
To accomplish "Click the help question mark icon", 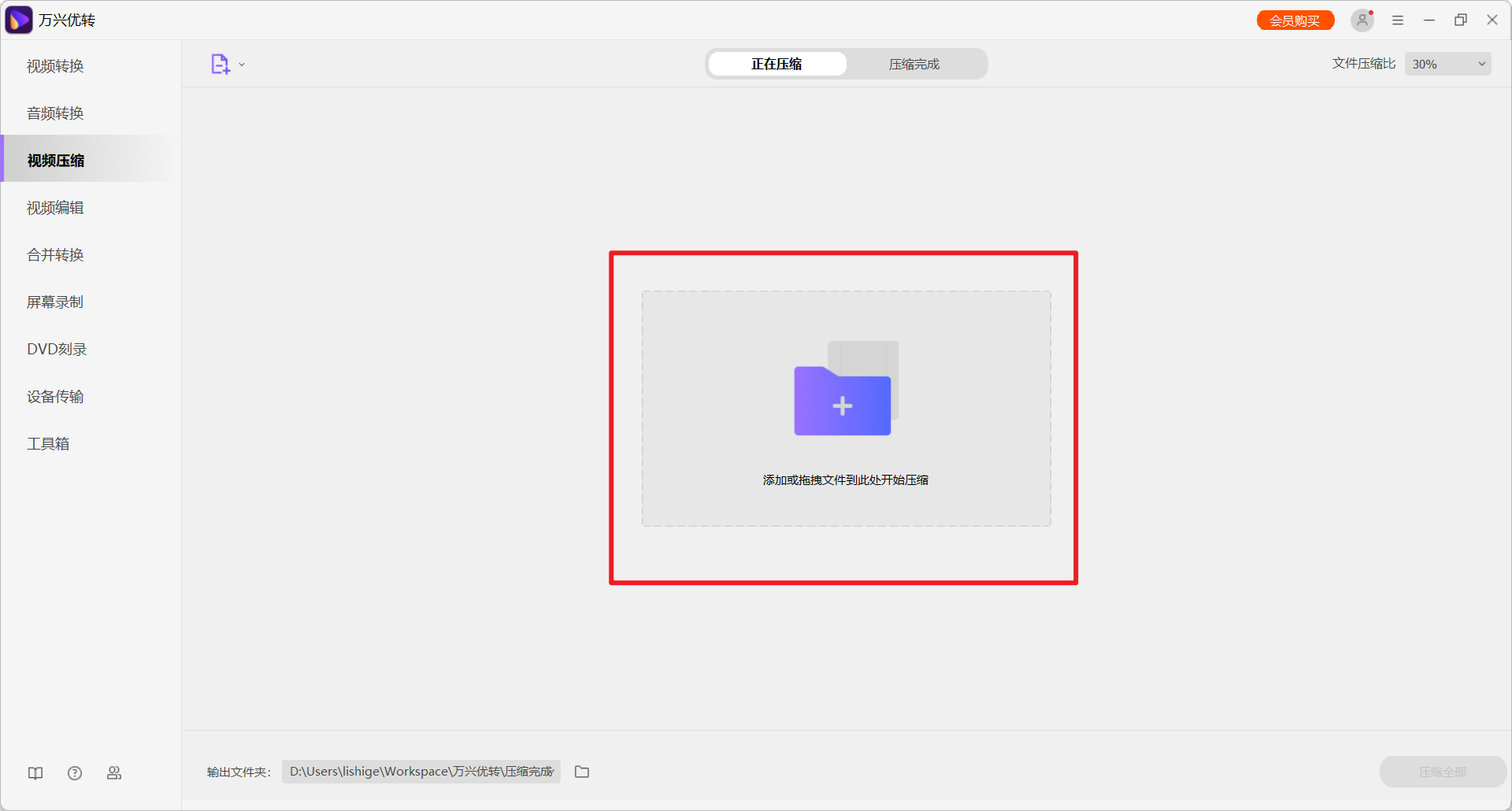I will pos(75,773).
